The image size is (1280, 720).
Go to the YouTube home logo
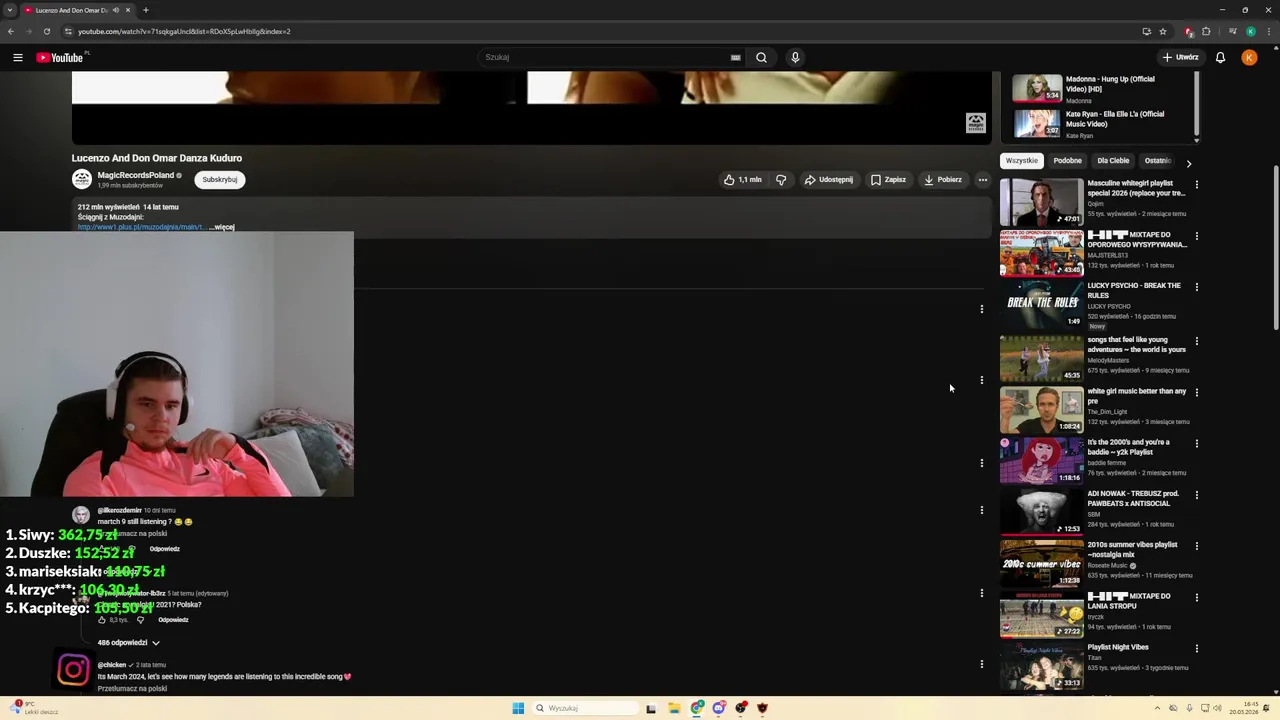60,57
